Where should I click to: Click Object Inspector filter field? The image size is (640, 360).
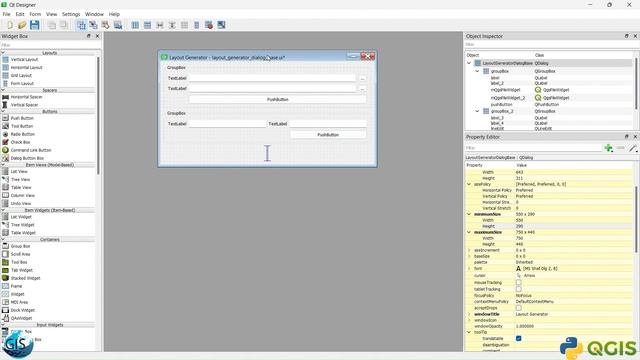[x=551, y=44]
